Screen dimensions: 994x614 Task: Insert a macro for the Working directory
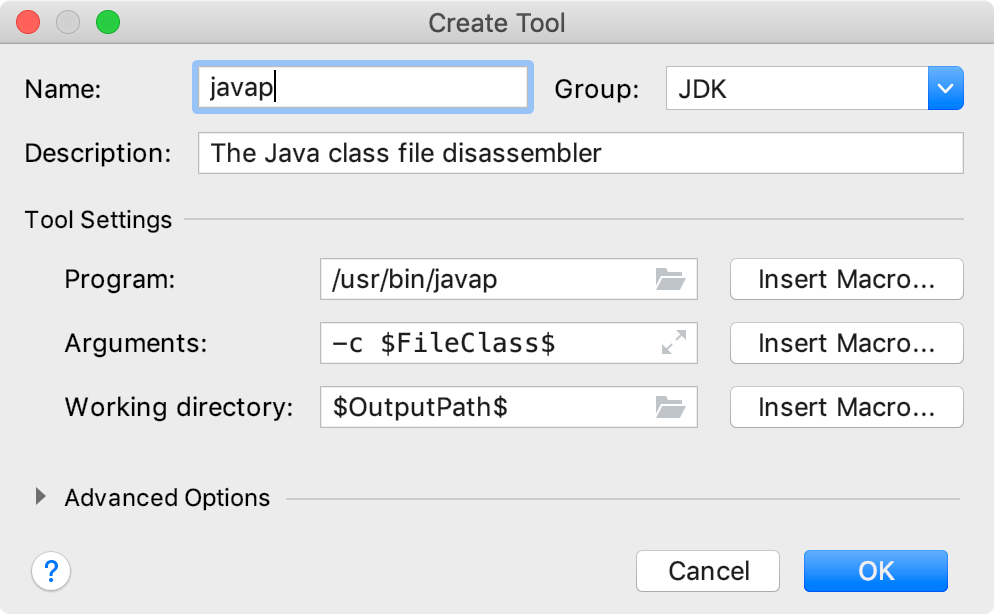click(846, 407)
